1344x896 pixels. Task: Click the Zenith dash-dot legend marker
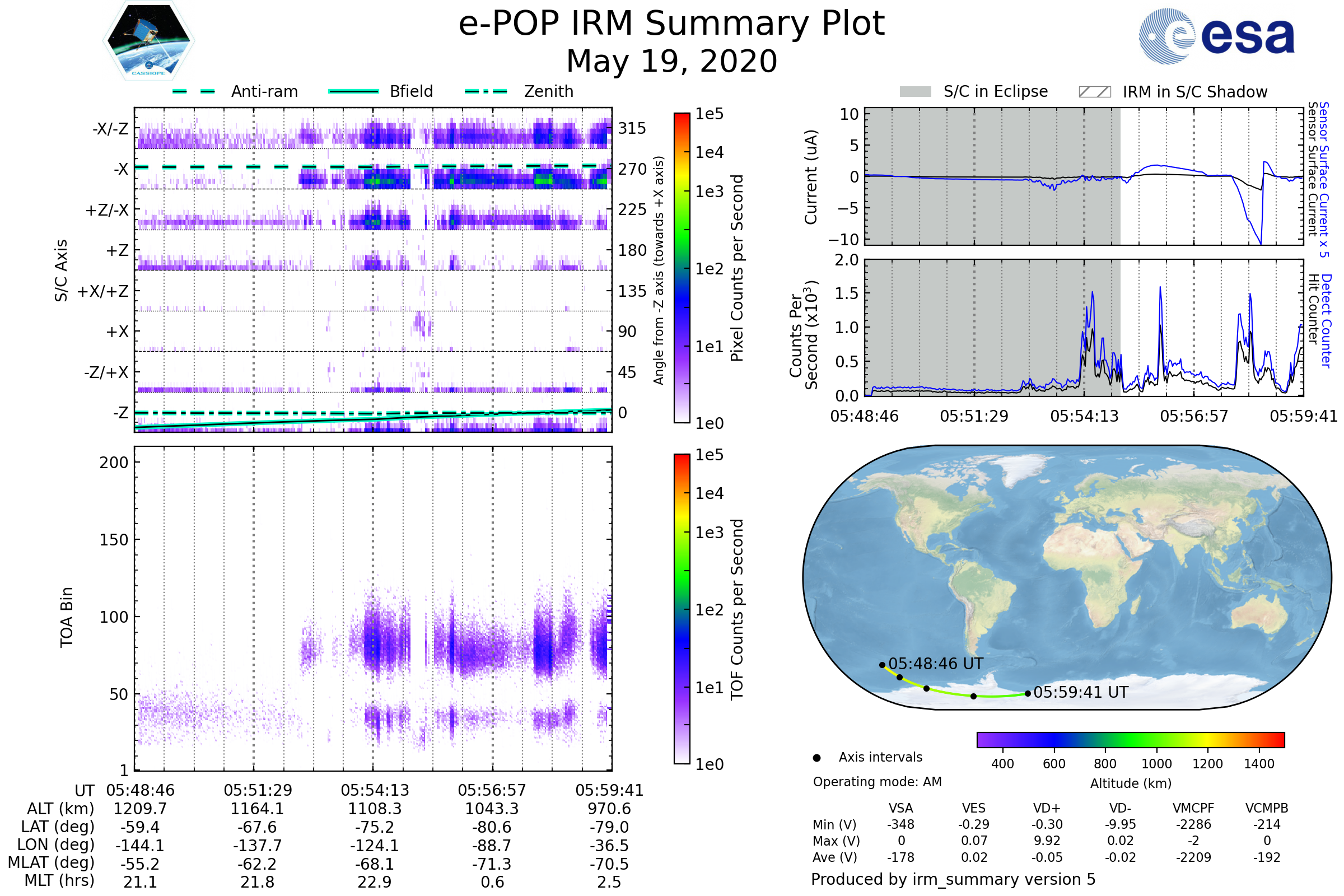[x=486, y=91]
